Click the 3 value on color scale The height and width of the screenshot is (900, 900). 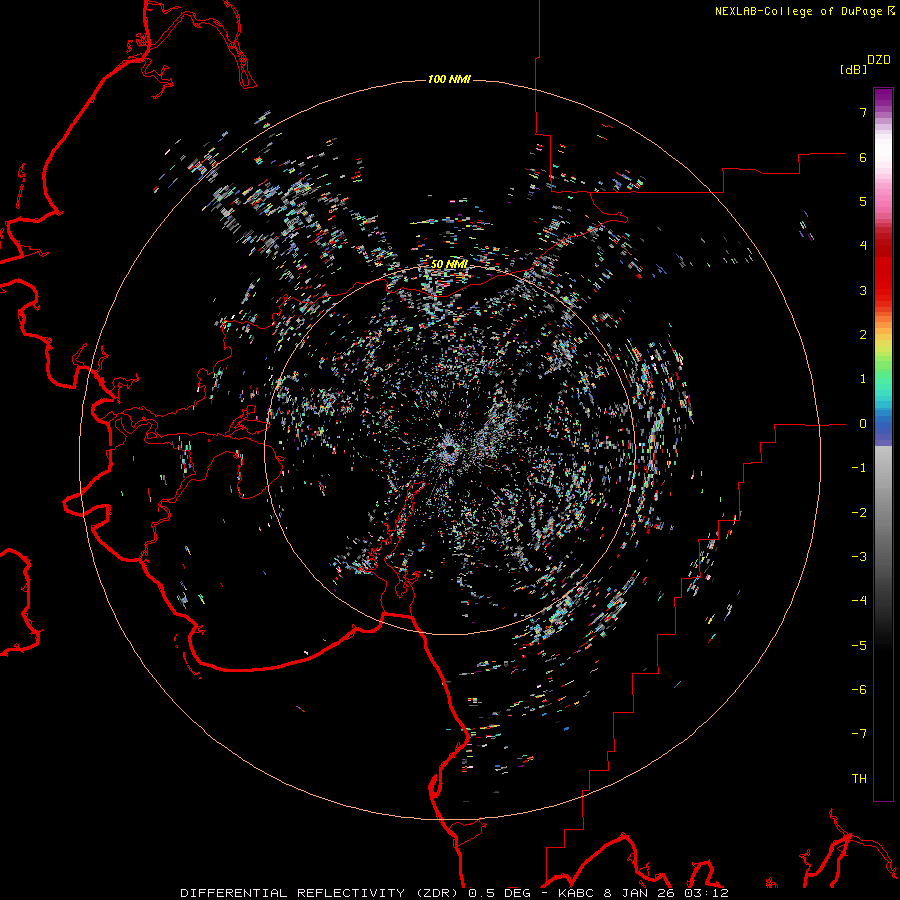[863, 290]
